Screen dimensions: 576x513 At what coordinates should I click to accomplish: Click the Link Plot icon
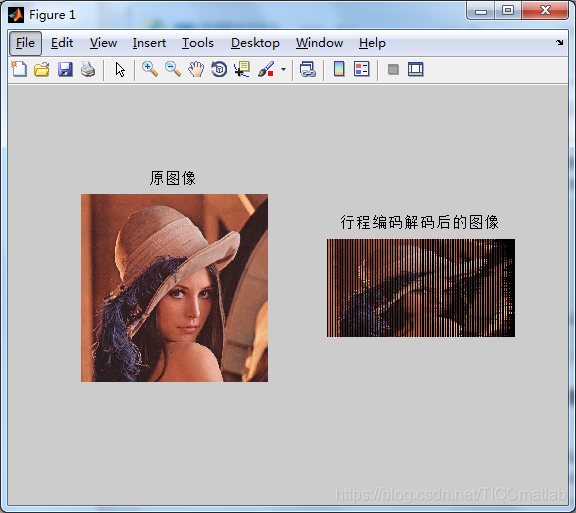click(x=307, y=69)
